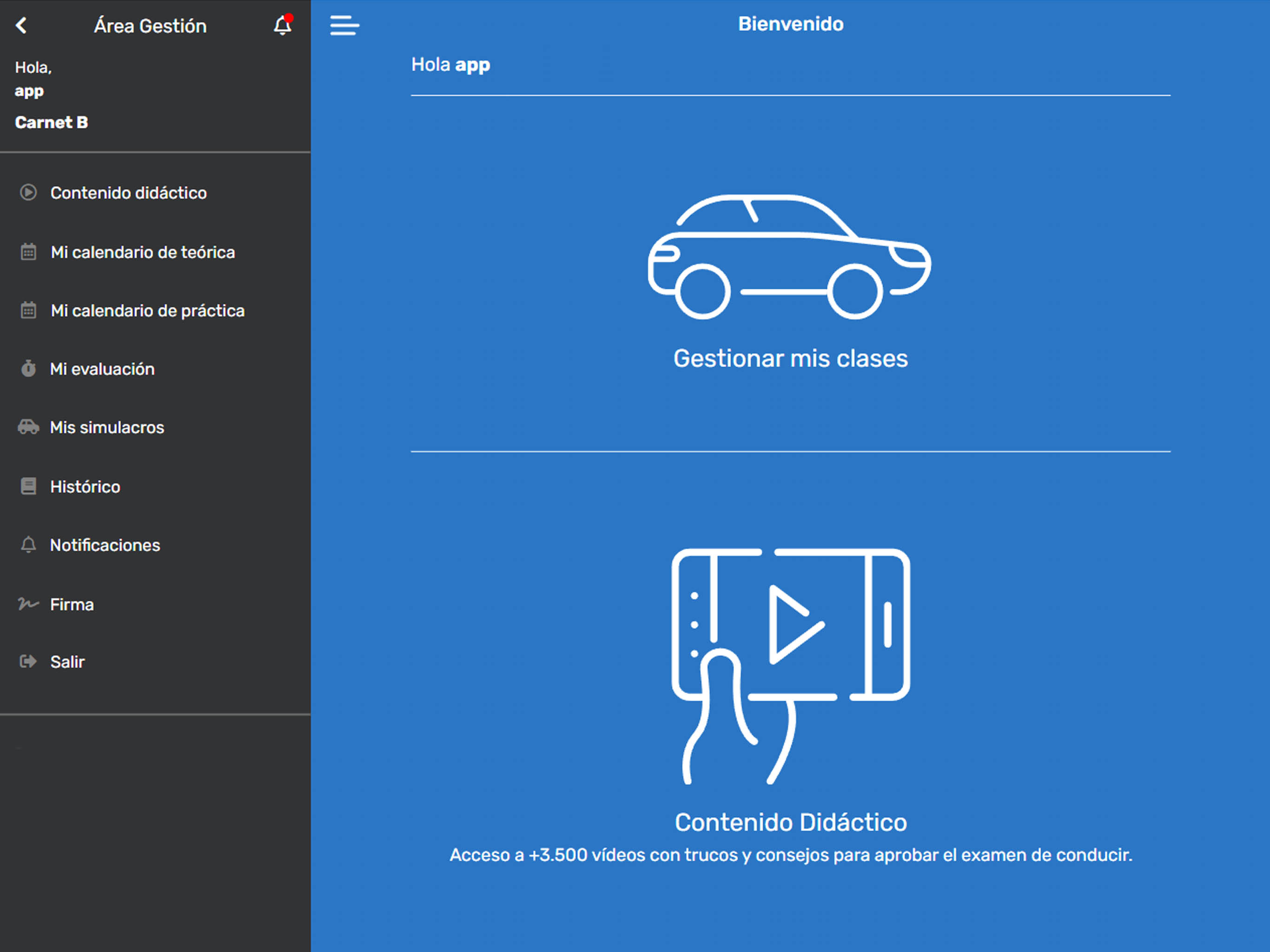Viewport: 1270px width, 952px height.
Task: Click the phone video play illustration
Action: (791, 667)
